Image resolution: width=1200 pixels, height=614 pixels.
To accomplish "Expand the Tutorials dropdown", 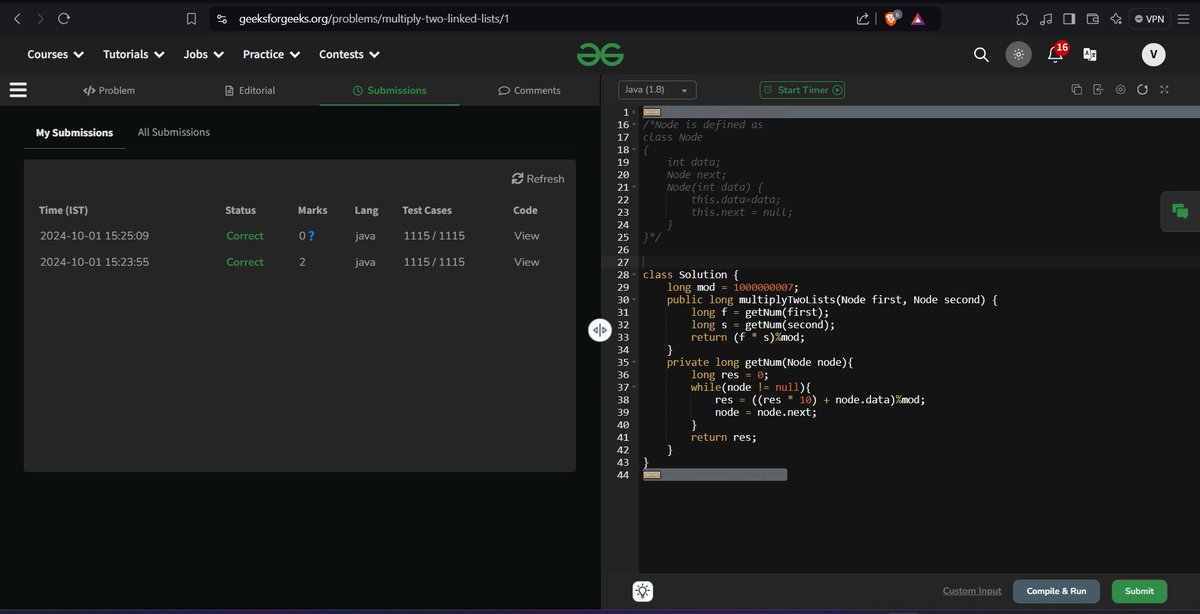I will pyautogui.click(x=133, y=55).
